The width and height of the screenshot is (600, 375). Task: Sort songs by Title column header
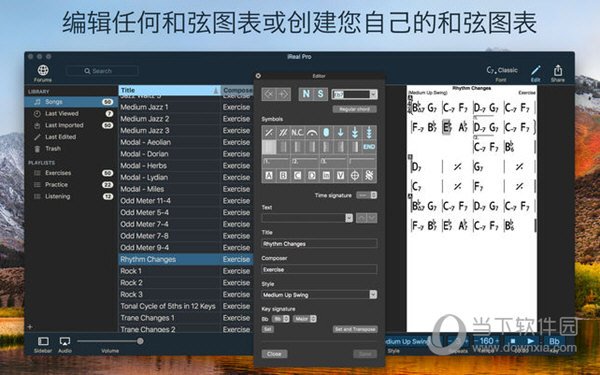click(170, 90)
